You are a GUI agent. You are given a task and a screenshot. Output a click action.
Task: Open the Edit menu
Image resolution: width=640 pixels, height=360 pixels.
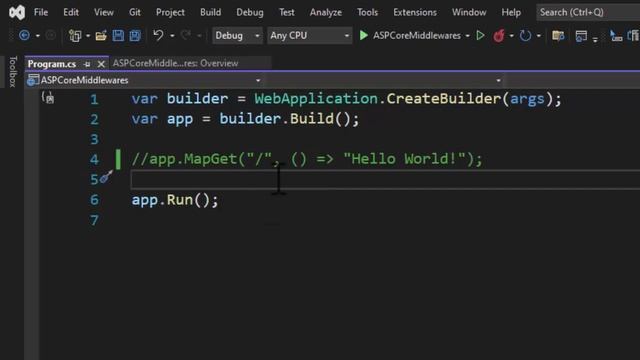(71, 13)
